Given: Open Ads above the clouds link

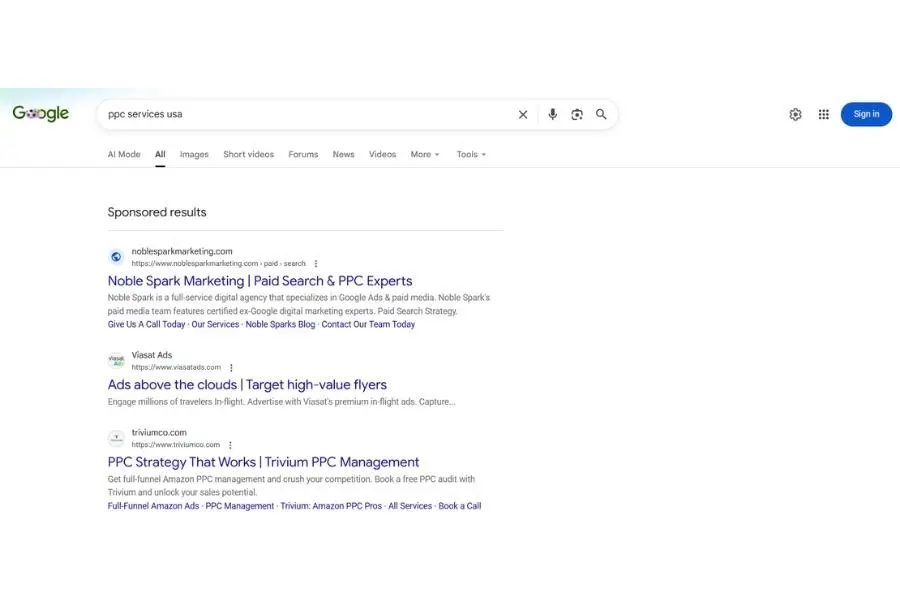Looking at the screenshot, I should point(247,385).
